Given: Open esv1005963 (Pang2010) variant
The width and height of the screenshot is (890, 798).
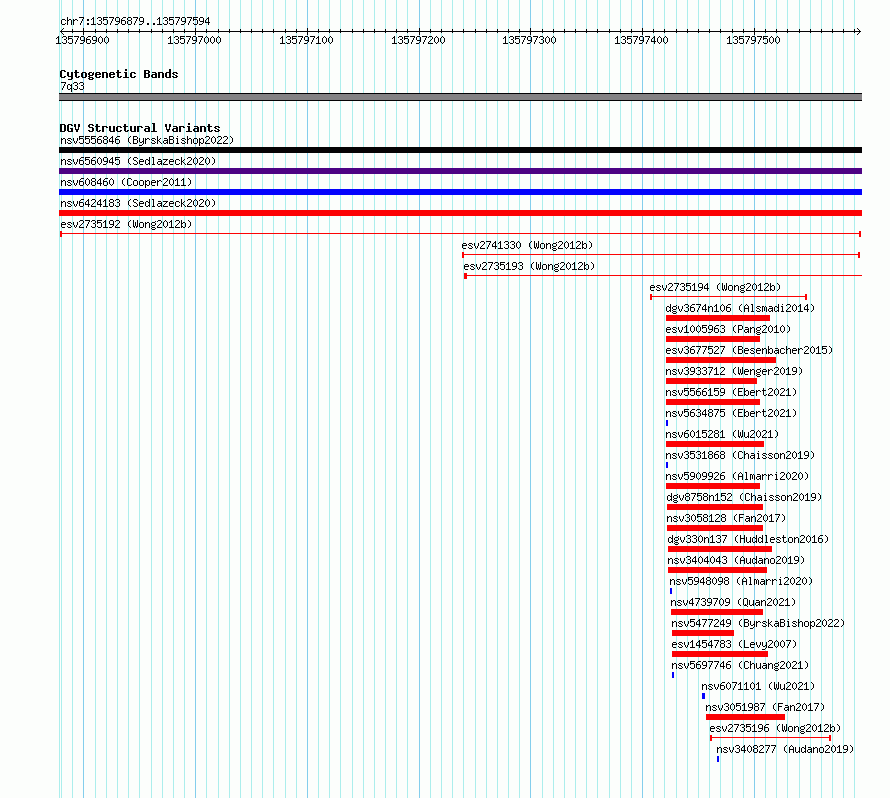Looking at the screenshot, I should (x=728, y=329).
